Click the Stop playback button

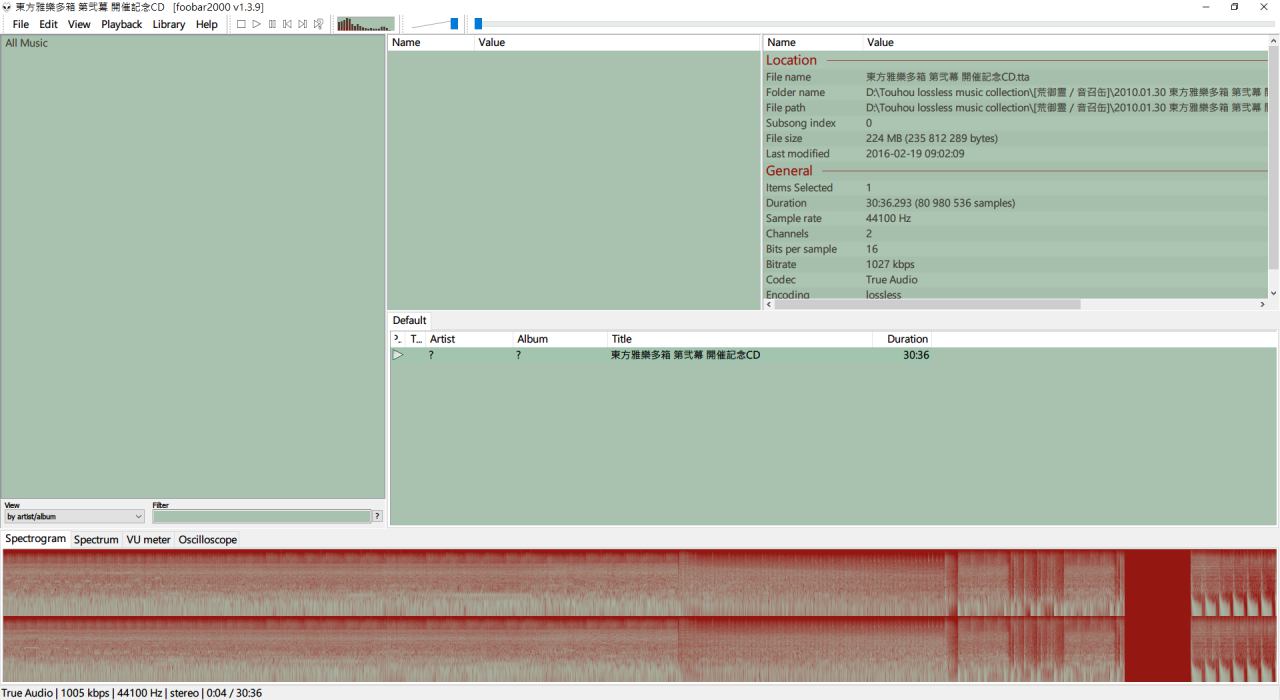(x=241, y=24)
